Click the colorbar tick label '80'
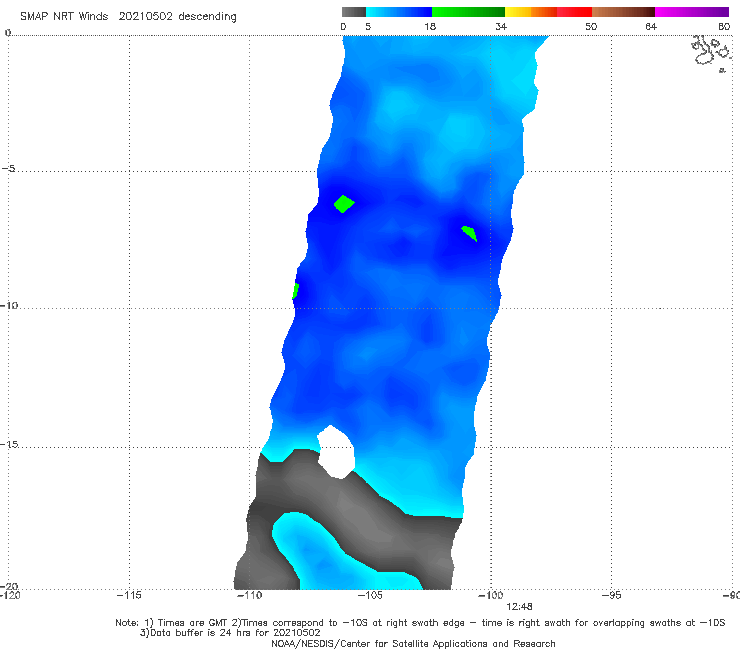This screenshot has width=740, height=650. pos(724,26)
